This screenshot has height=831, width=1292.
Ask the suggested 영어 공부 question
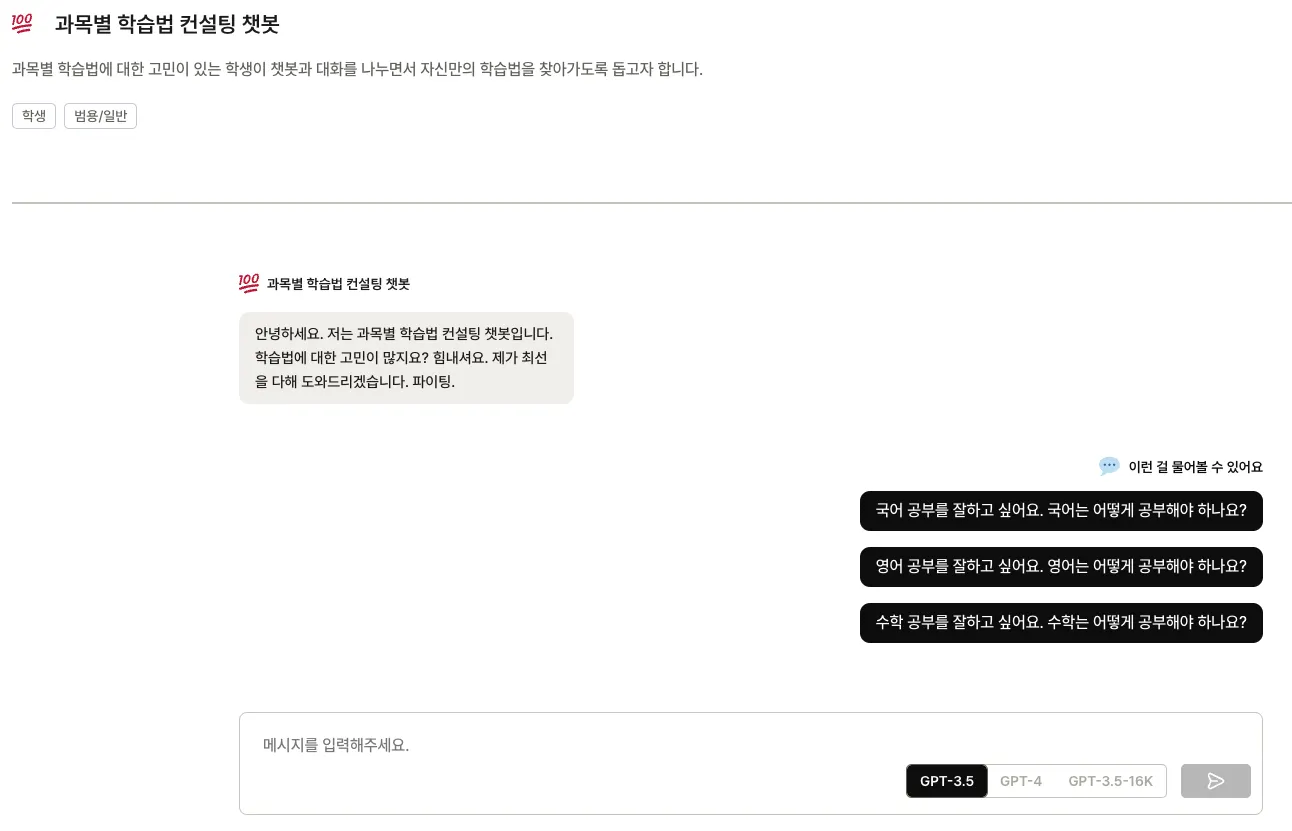tap(1061, 567)
